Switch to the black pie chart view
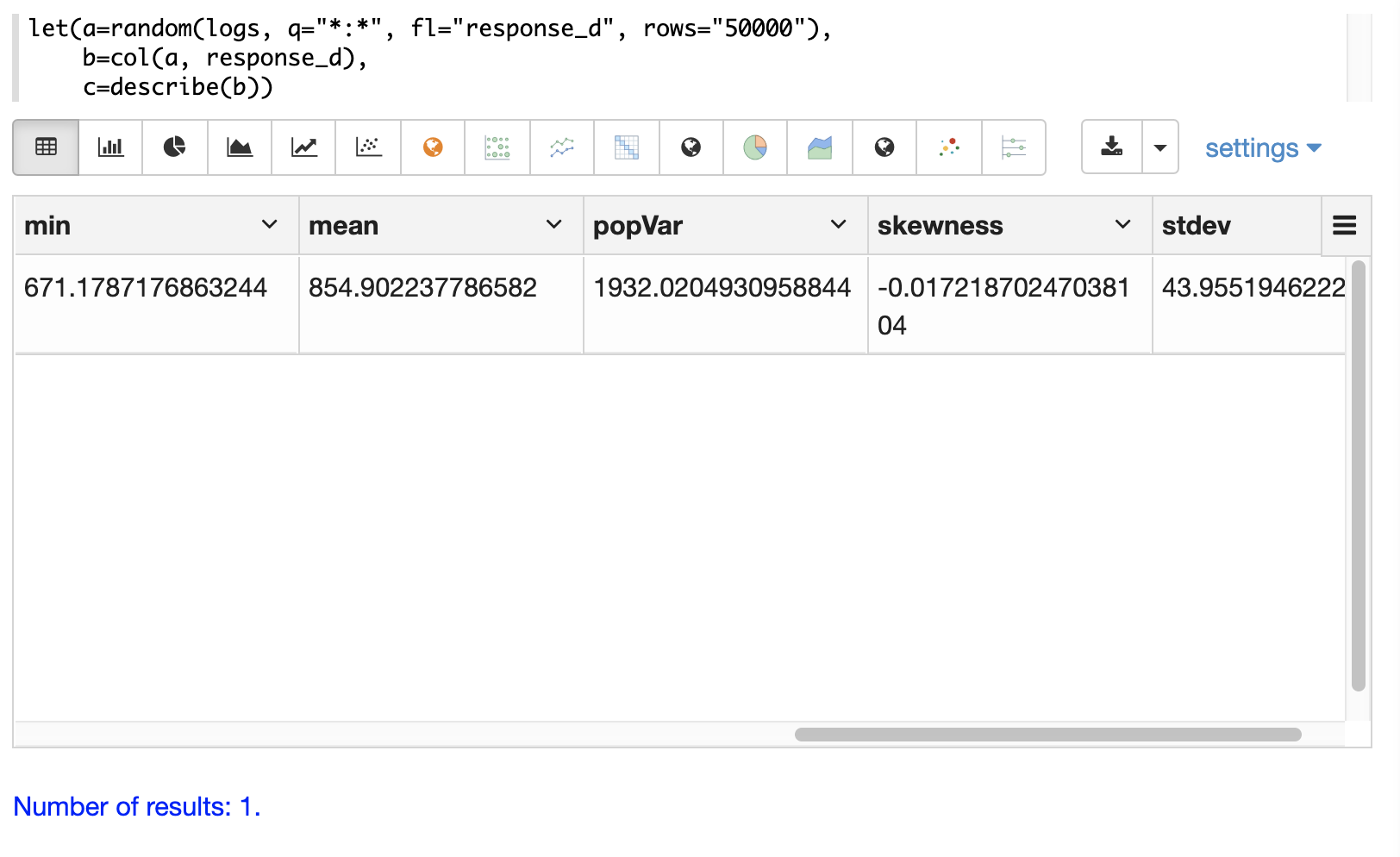The image size is (1400, 857). (175, 147)
